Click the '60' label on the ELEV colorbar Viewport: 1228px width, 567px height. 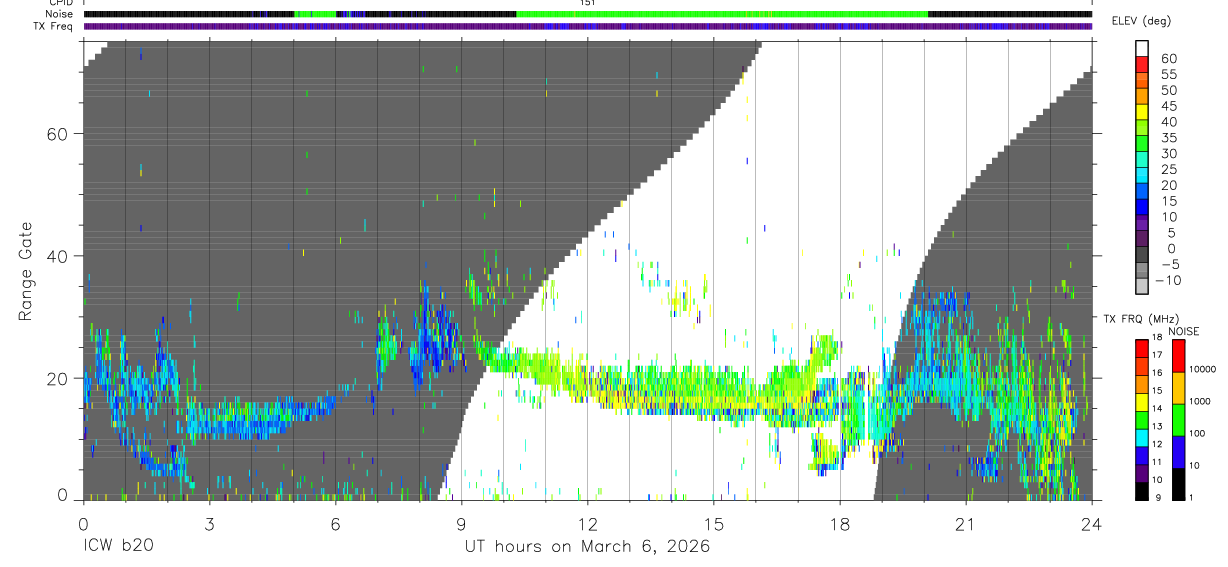[1168, 59]
